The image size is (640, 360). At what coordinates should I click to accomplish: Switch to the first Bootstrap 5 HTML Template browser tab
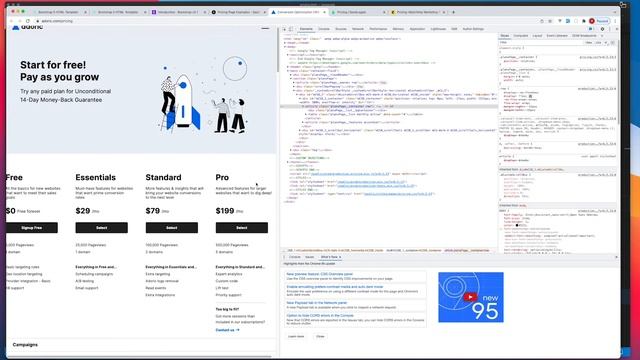tap(59, 12)
